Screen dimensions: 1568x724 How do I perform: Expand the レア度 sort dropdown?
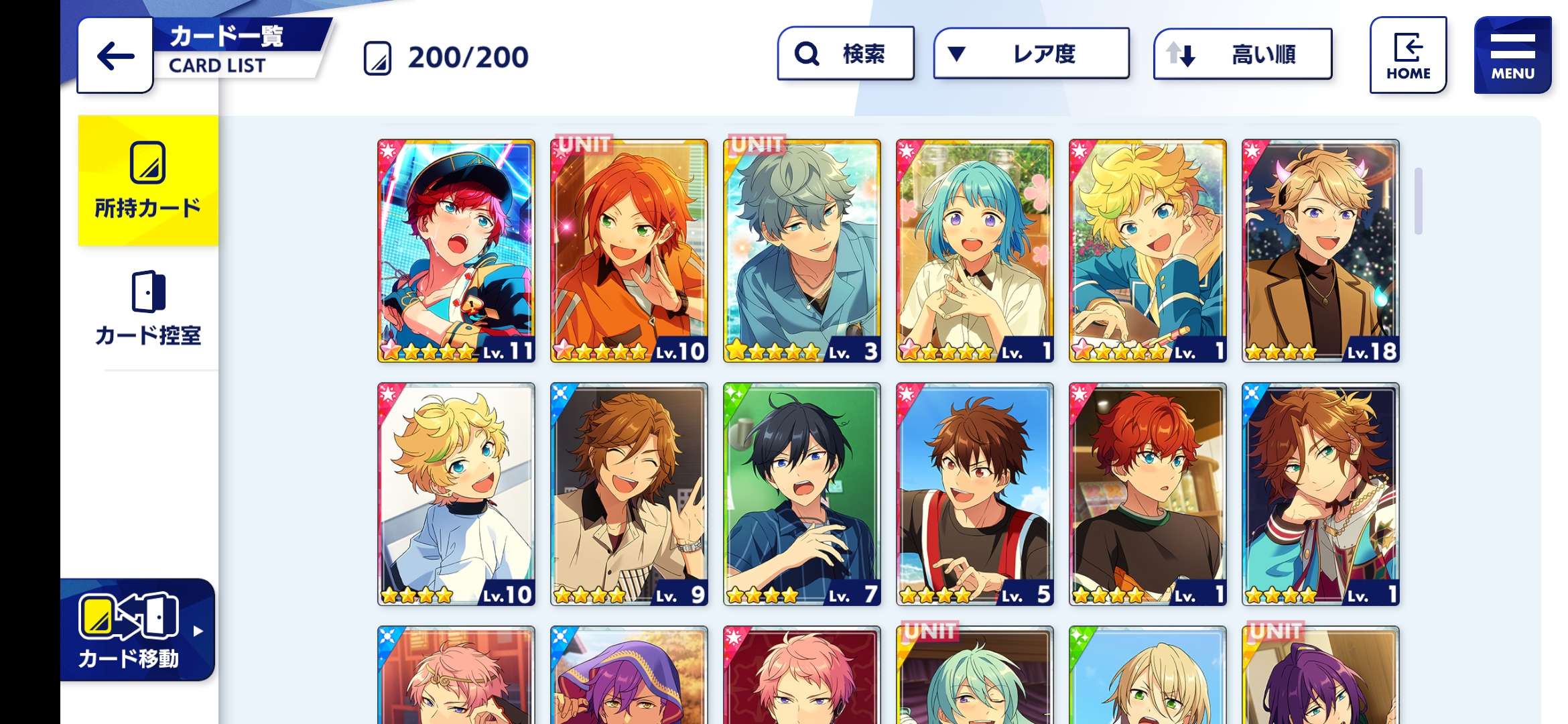[x=1031, y=54]
